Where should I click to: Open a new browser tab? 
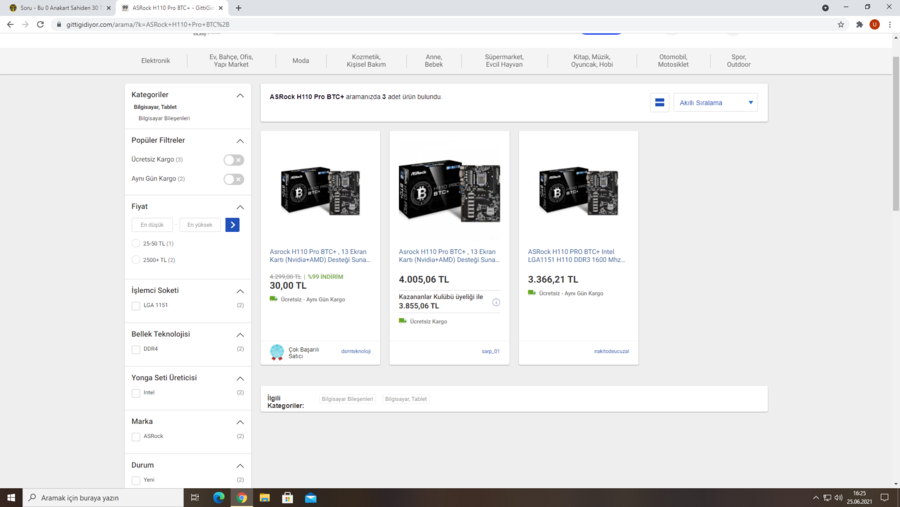(x=238, y=8)
